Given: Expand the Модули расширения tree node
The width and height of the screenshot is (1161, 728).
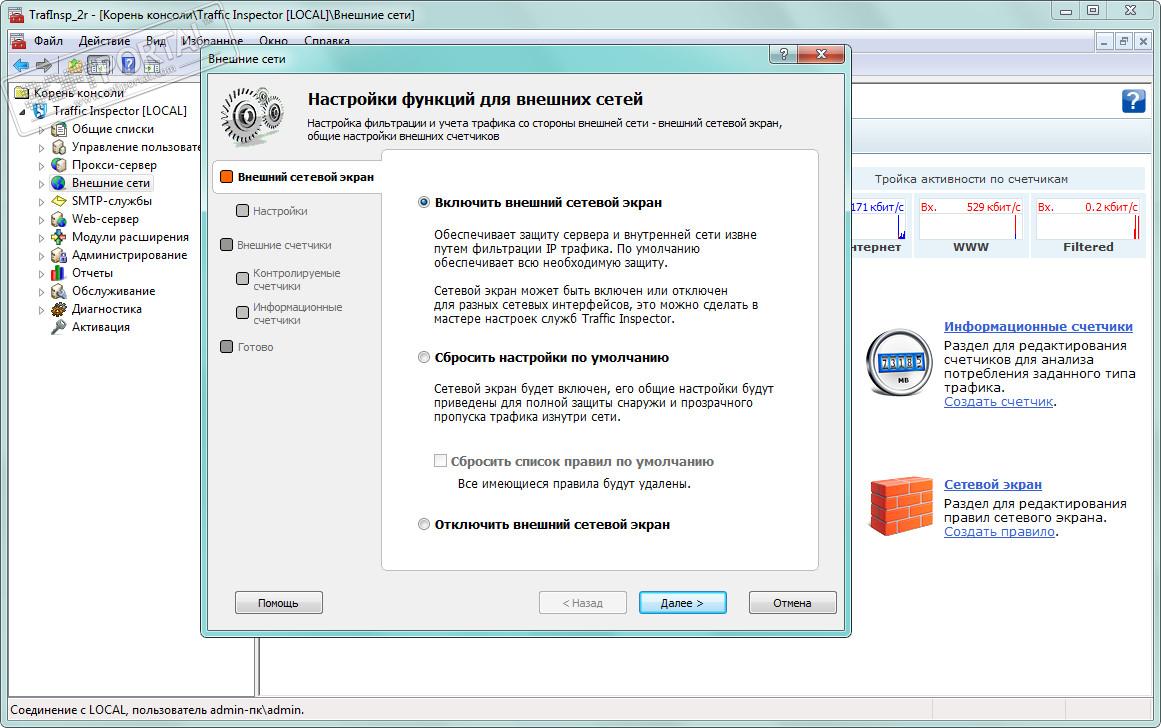Looking at the screenshot, I should 41,237.
